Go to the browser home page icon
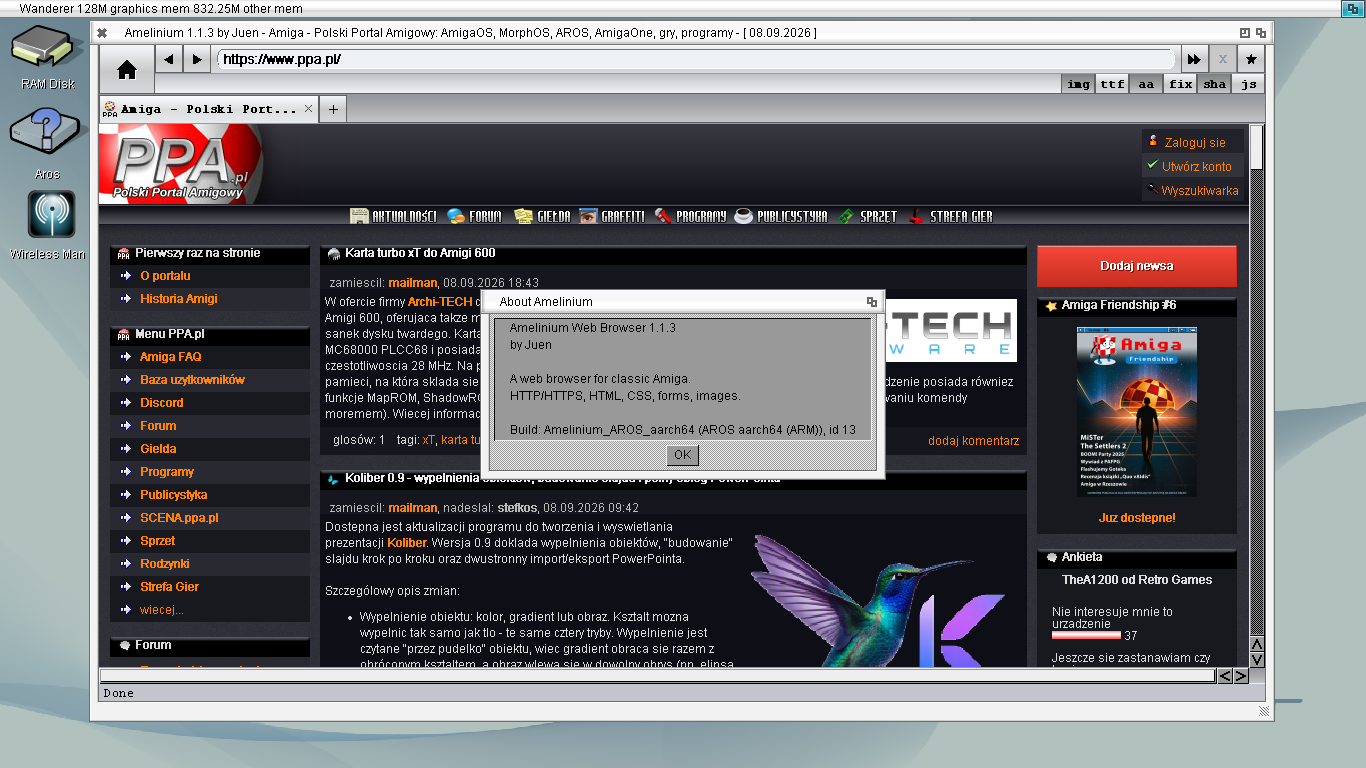The image size is (1366, 768). 127,70
